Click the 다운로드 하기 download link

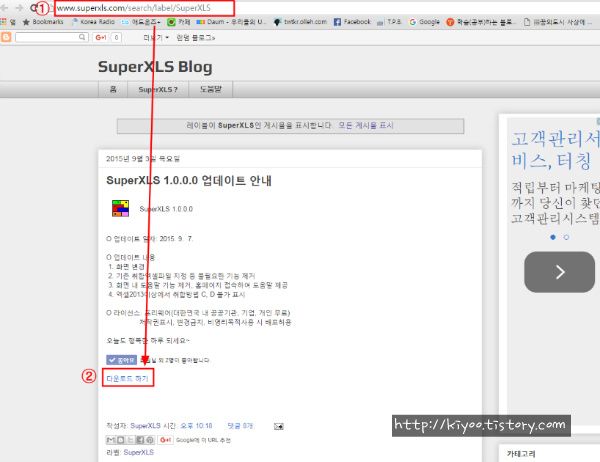(x=127, y=378)
